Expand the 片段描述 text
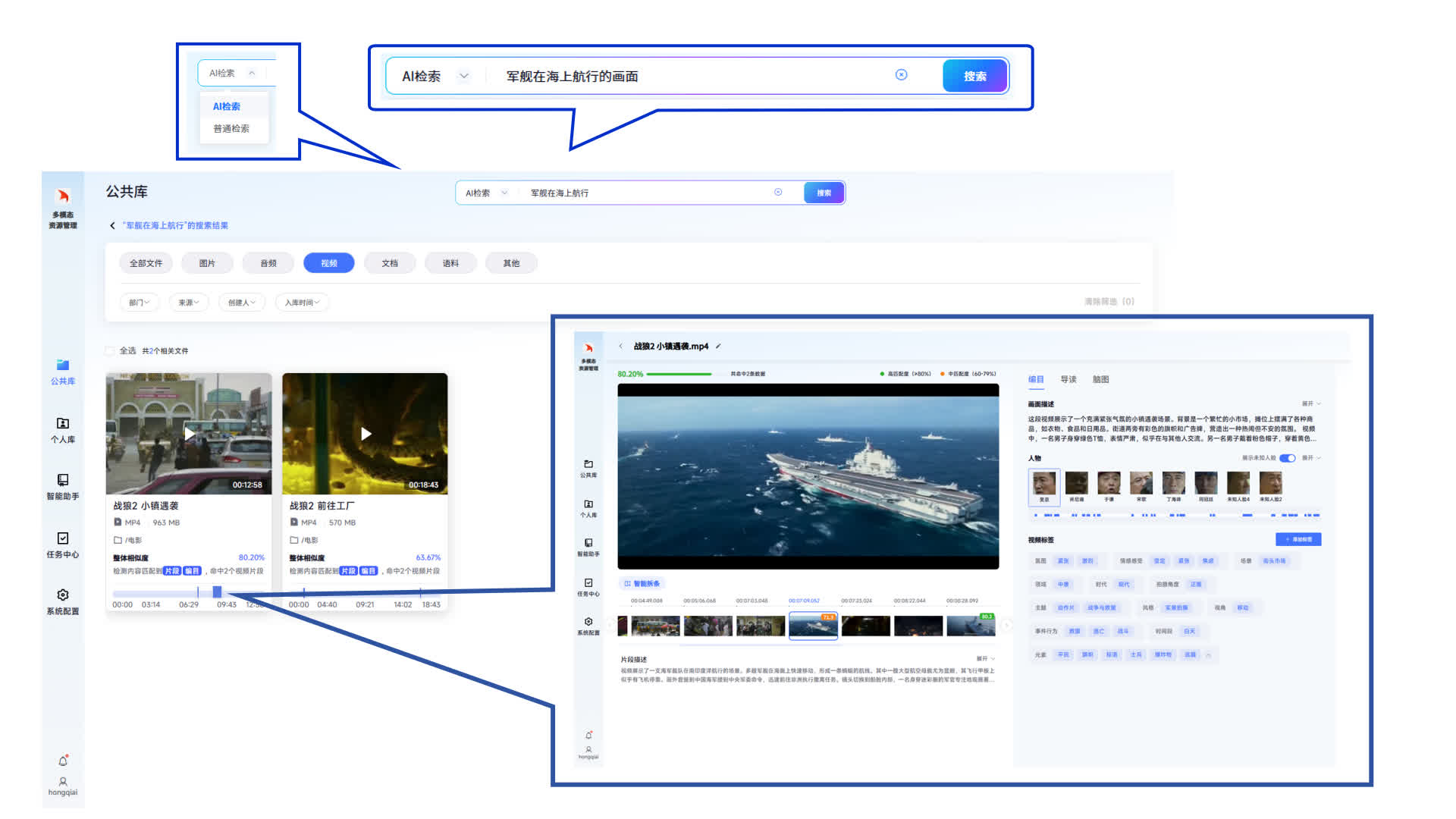Screen dimensions: 1456x819 pyautogui.click(x=985, y=659)
